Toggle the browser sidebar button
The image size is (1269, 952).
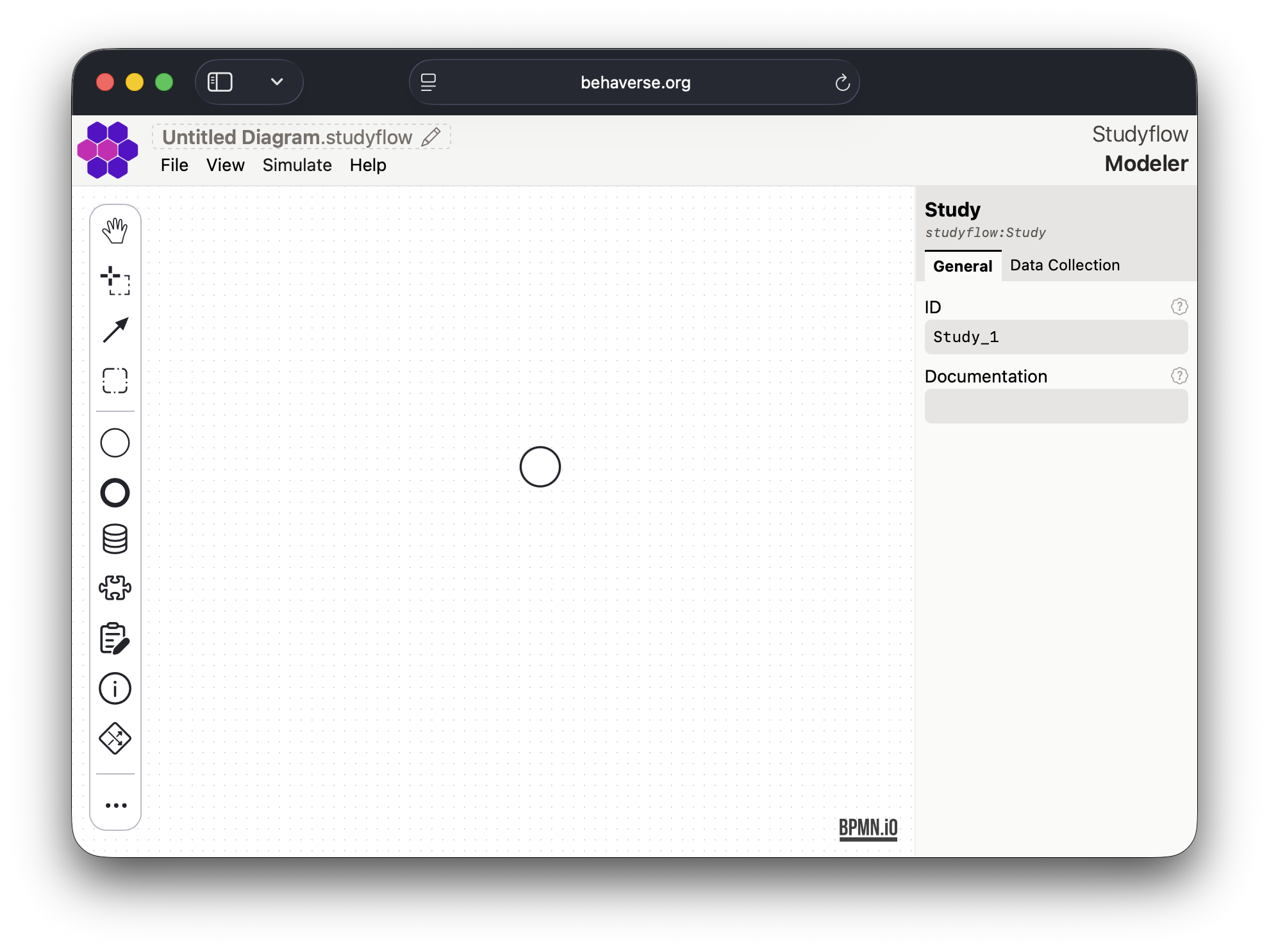(x=220, y=82)
